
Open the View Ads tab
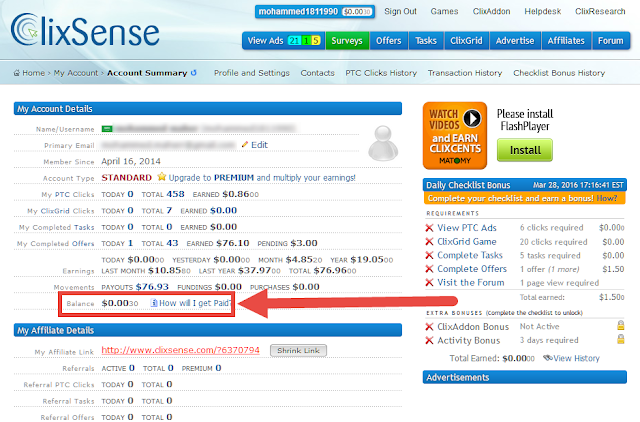pyautogui.click(x=284, y=41)
